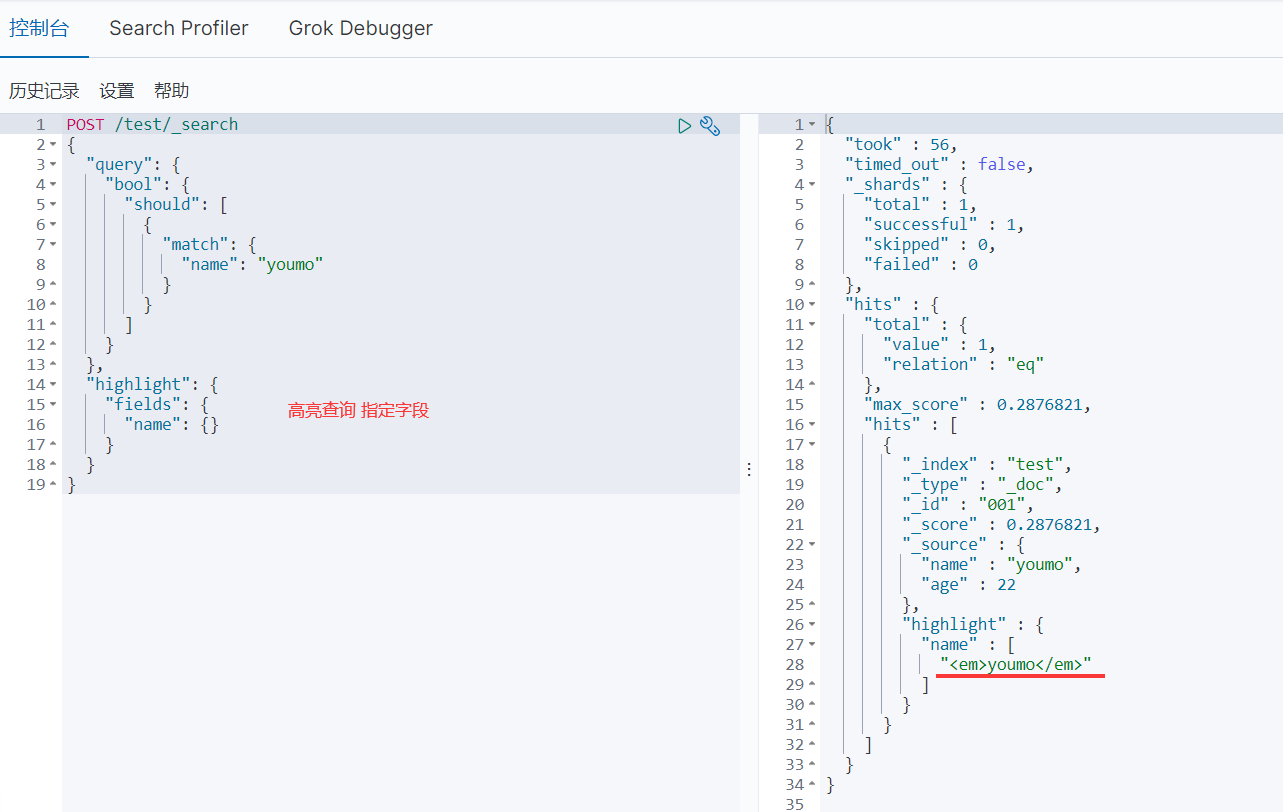This screenshot has width=1283, height=812.
Task: Open 历史记录 history panel
Action: [x=44, y=91]
